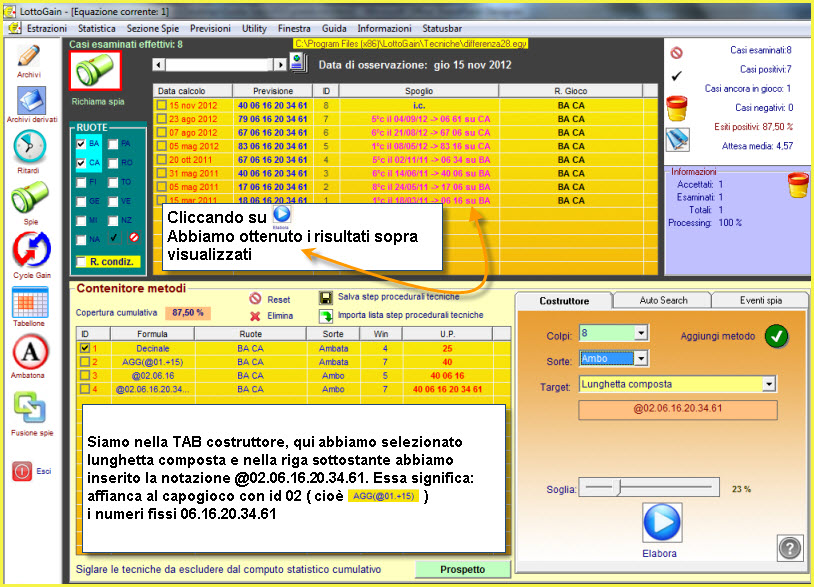Click the Esci exit icon
The width and height of the screenshot is (814, 587).
pos(22,471)
